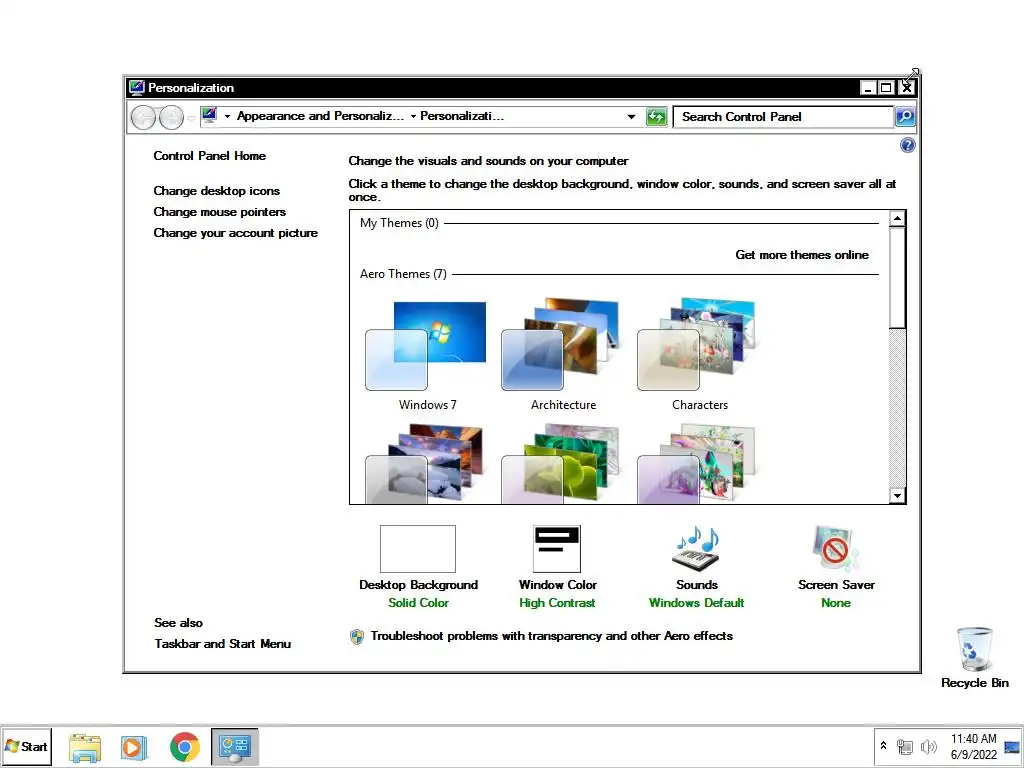1024x768 pixels.
Task: Open Screen Saver settings icon
Action: pyautogui.click(x=835, y=549)
